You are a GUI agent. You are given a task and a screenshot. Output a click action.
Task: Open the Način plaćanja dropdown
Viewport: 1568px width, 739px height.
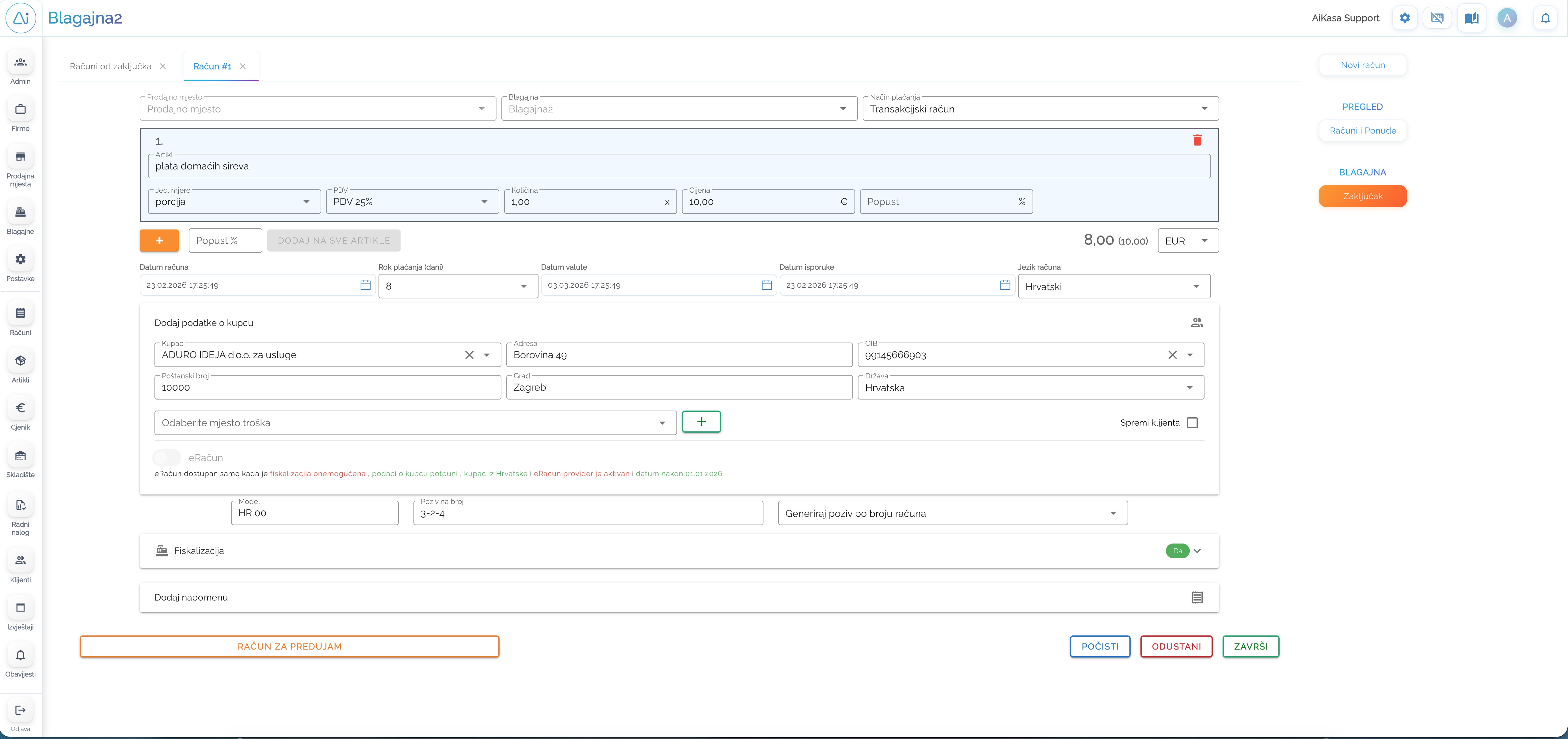[1040, 109]
